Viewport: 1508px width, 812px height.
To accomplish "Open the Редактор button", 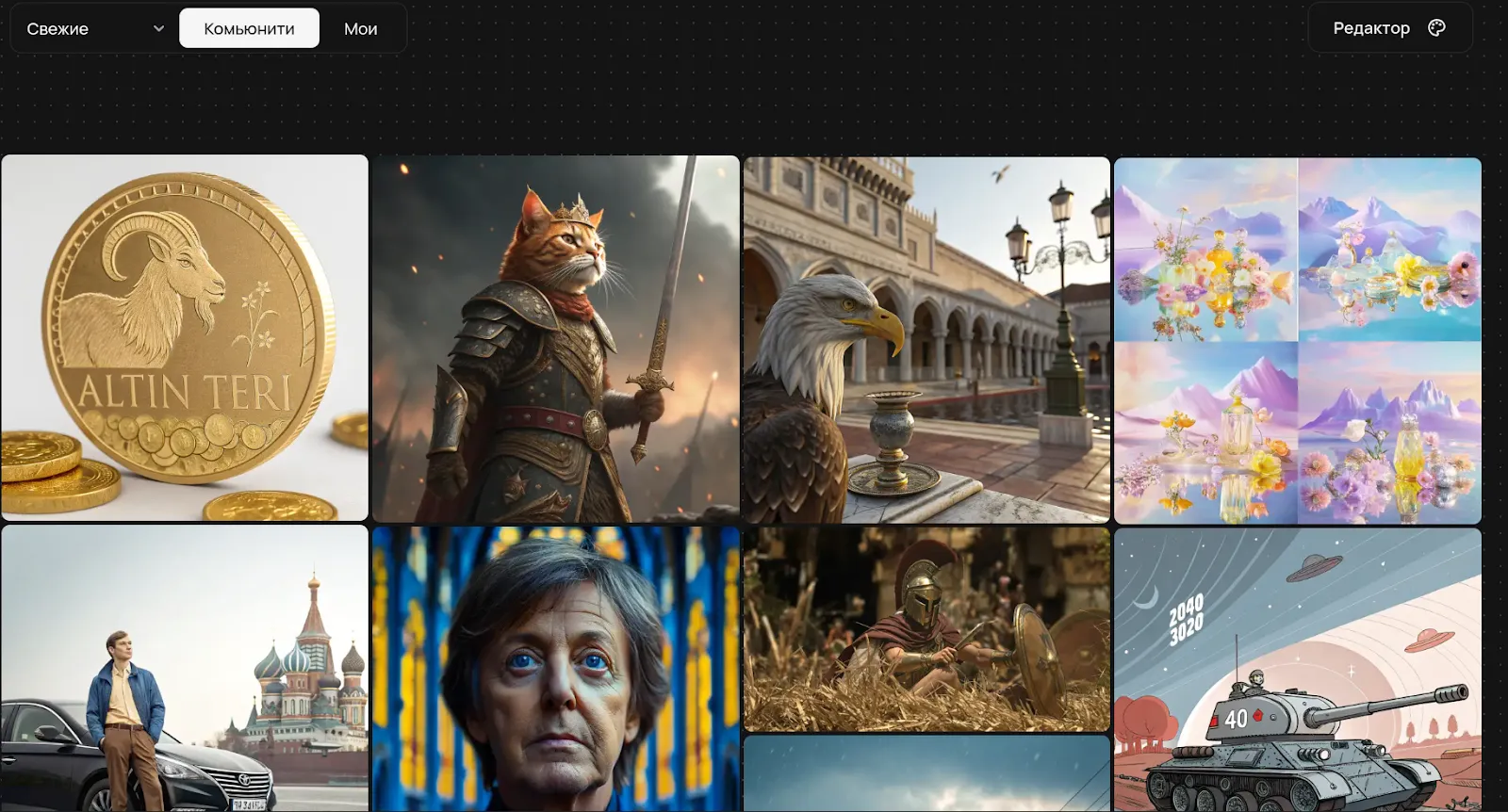I will click(x=1390, y=28).
